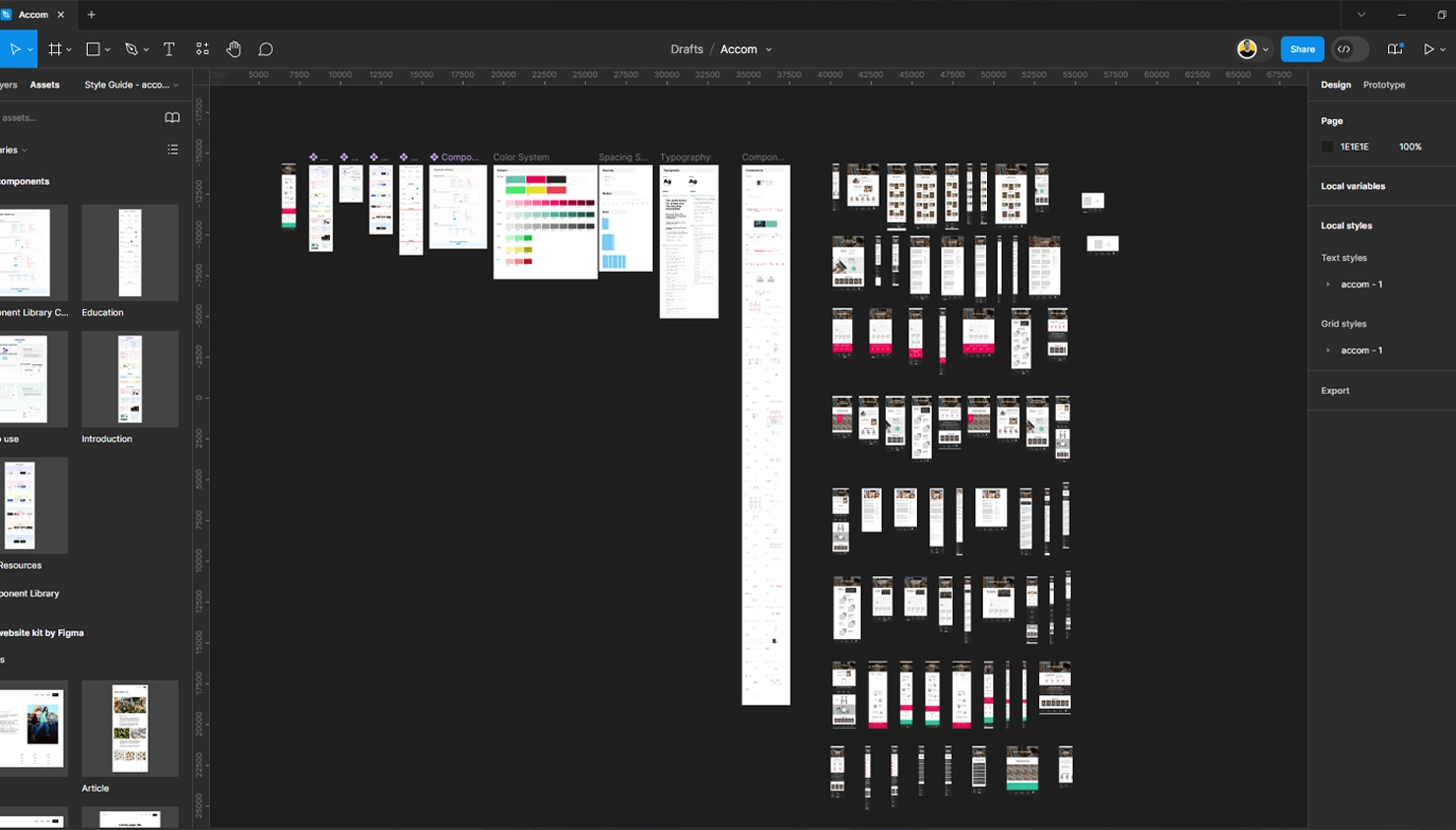Expand the accom - 1 grid style group
1456x830 pixels.
1328,351
